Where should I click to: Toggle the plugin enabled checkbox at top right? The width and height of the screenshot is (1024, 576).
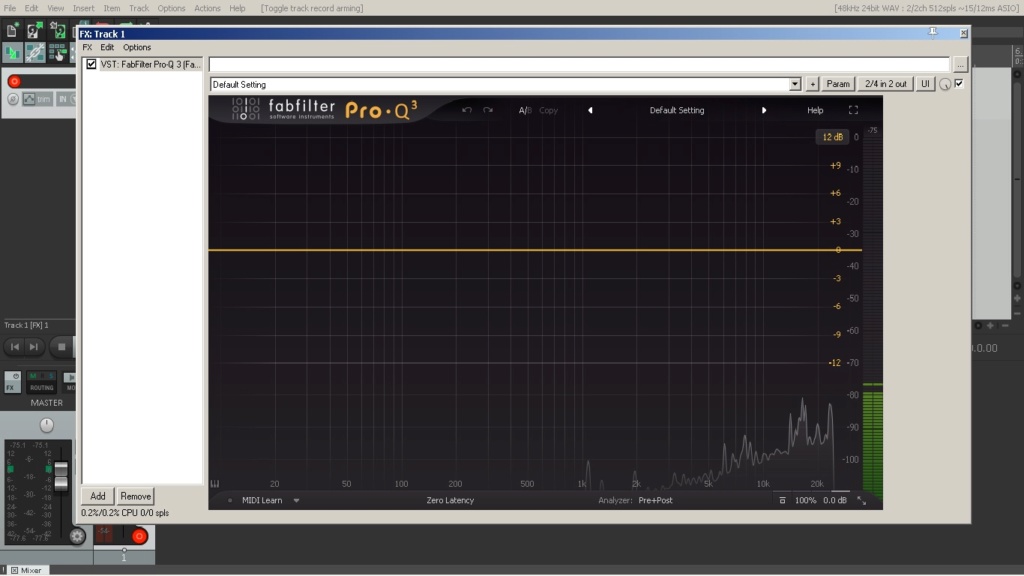pyautogui.click(x=959, y=84)
